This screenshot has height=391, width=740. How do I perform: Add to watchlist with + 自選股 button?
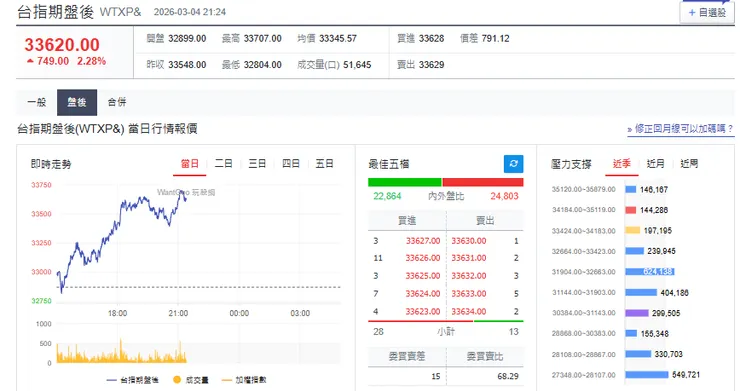(x=707, y=12)
